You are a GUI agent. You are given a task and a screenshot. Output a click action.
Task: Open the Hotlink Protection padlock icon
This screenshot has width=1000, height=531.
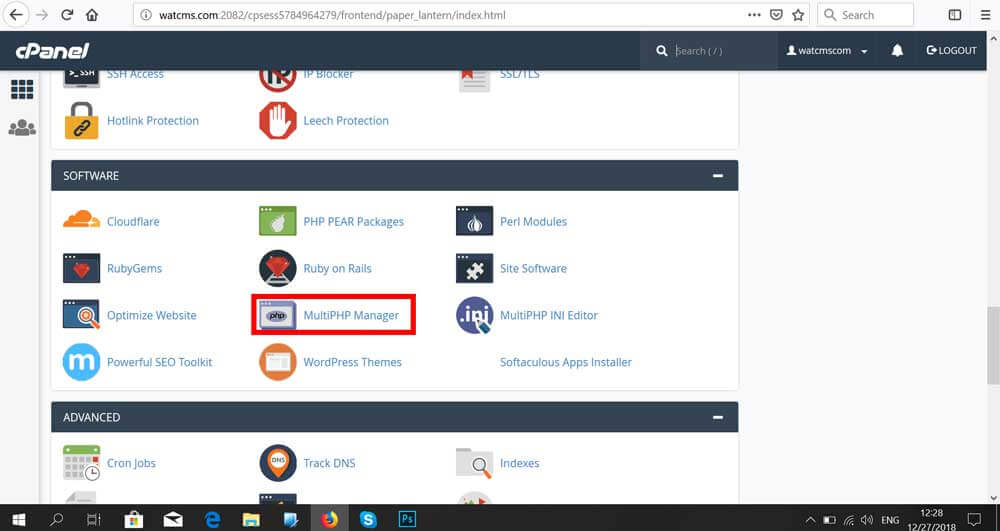pos(82,120)
